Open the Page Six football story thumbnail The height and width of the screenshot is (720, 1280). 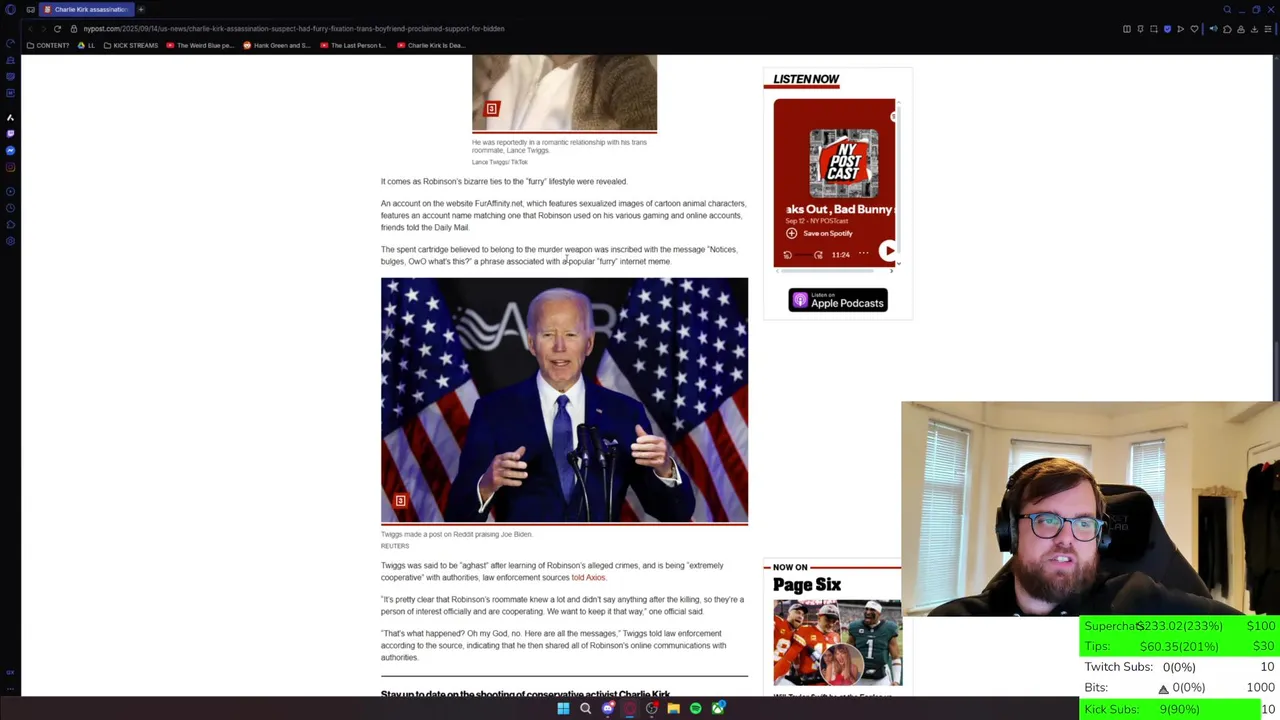[x=837, y=643]
